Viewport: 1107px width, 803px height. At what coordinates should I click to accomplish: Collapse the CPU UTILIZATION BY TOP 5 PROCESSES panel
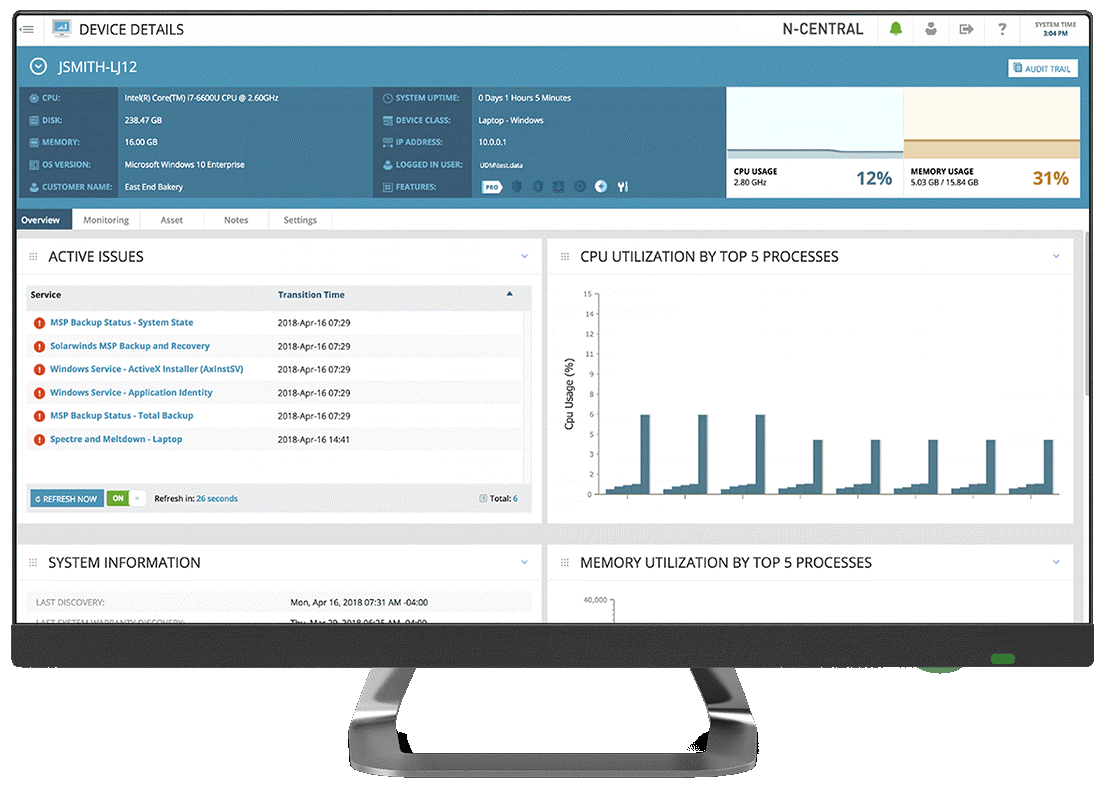[1058, 256]
